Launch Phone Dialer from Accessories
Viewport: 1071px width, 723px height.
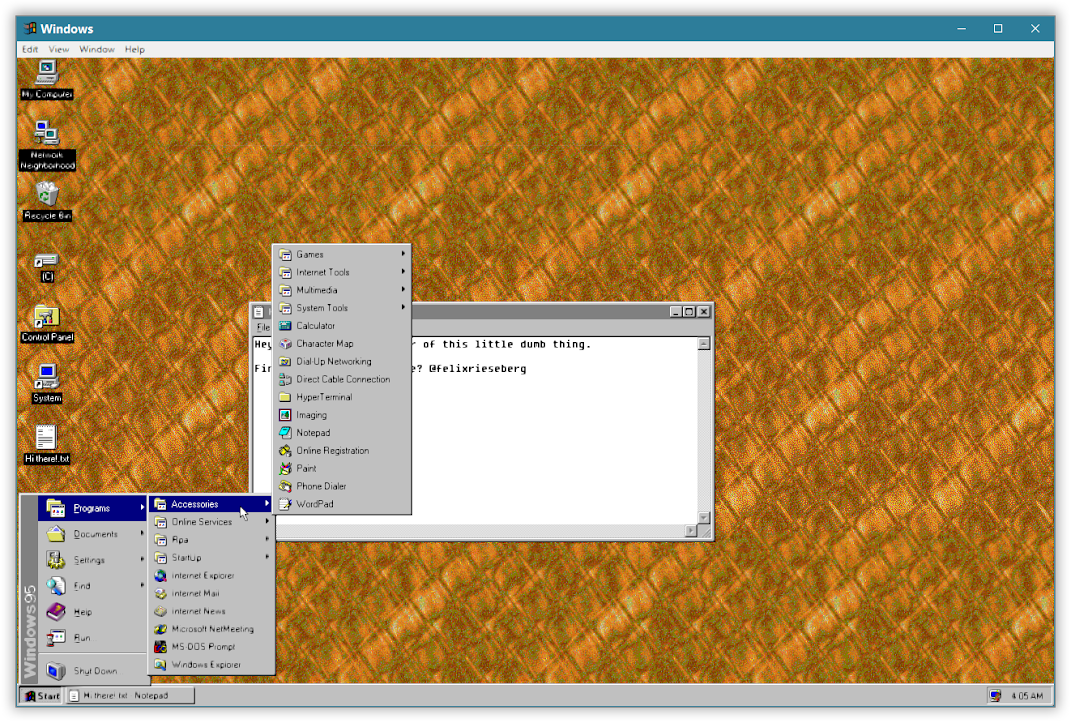tap(342, 486)
